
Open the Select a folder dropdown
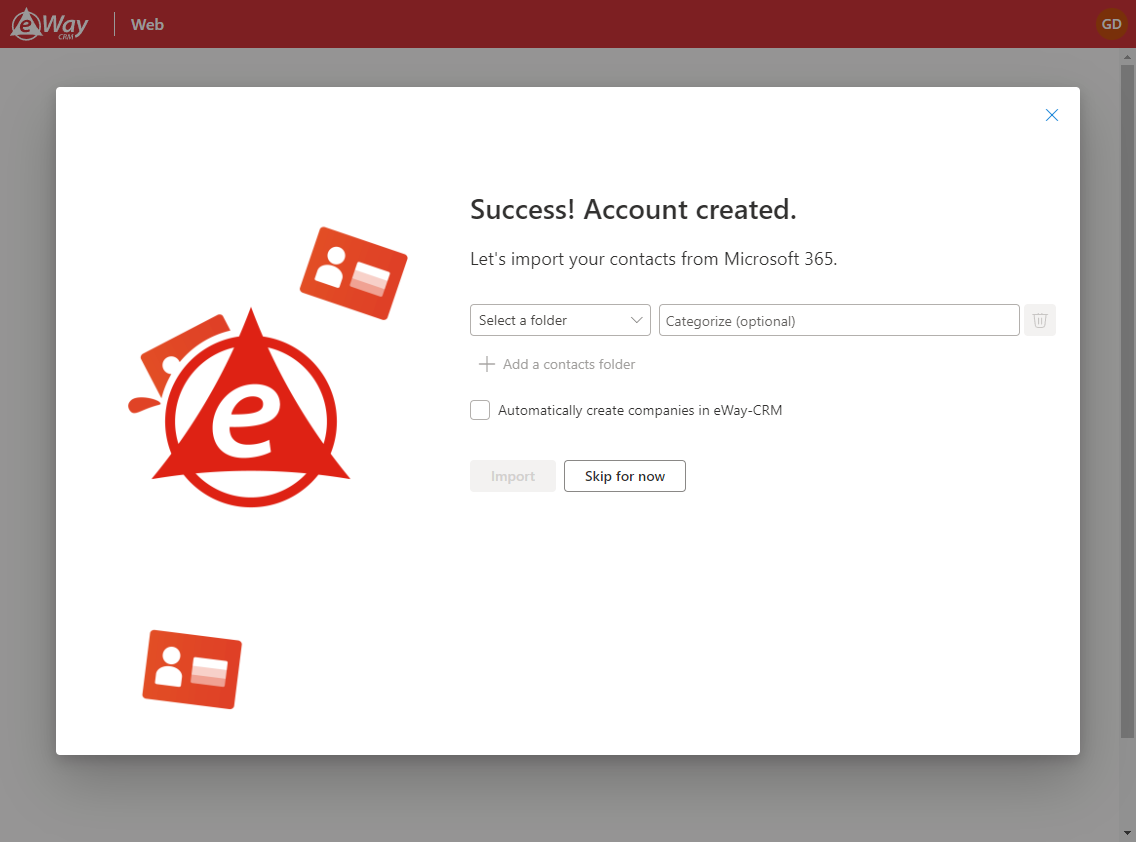pos(560,320)
